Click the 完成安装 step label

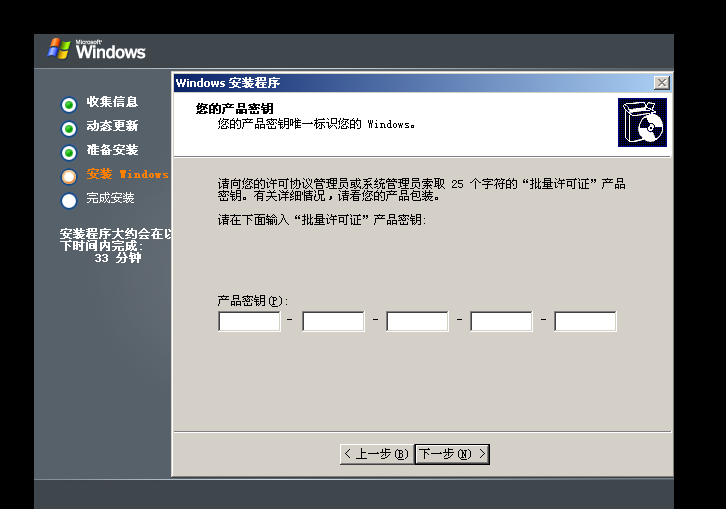coord(110,198)
